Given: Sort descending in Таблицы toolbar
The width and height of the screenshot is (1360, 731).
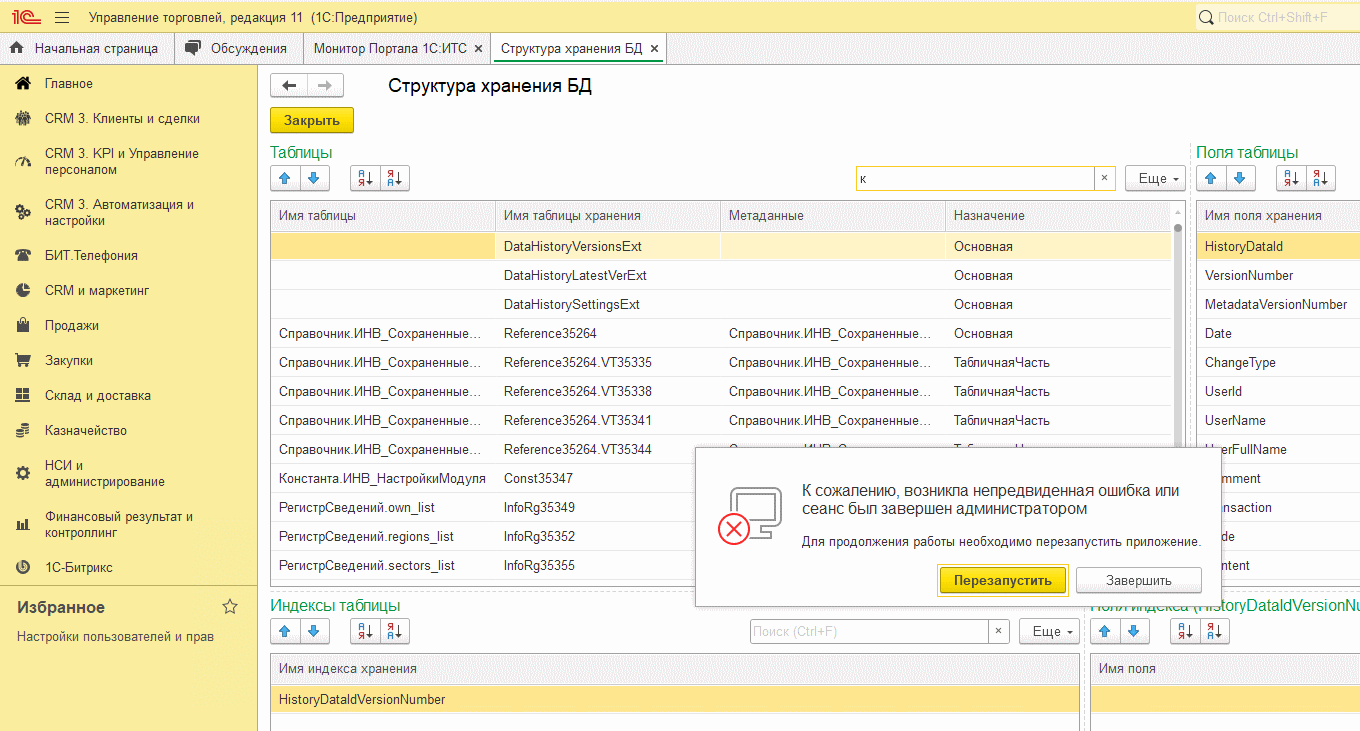Looking at the screenshot, I should point(395,179).
